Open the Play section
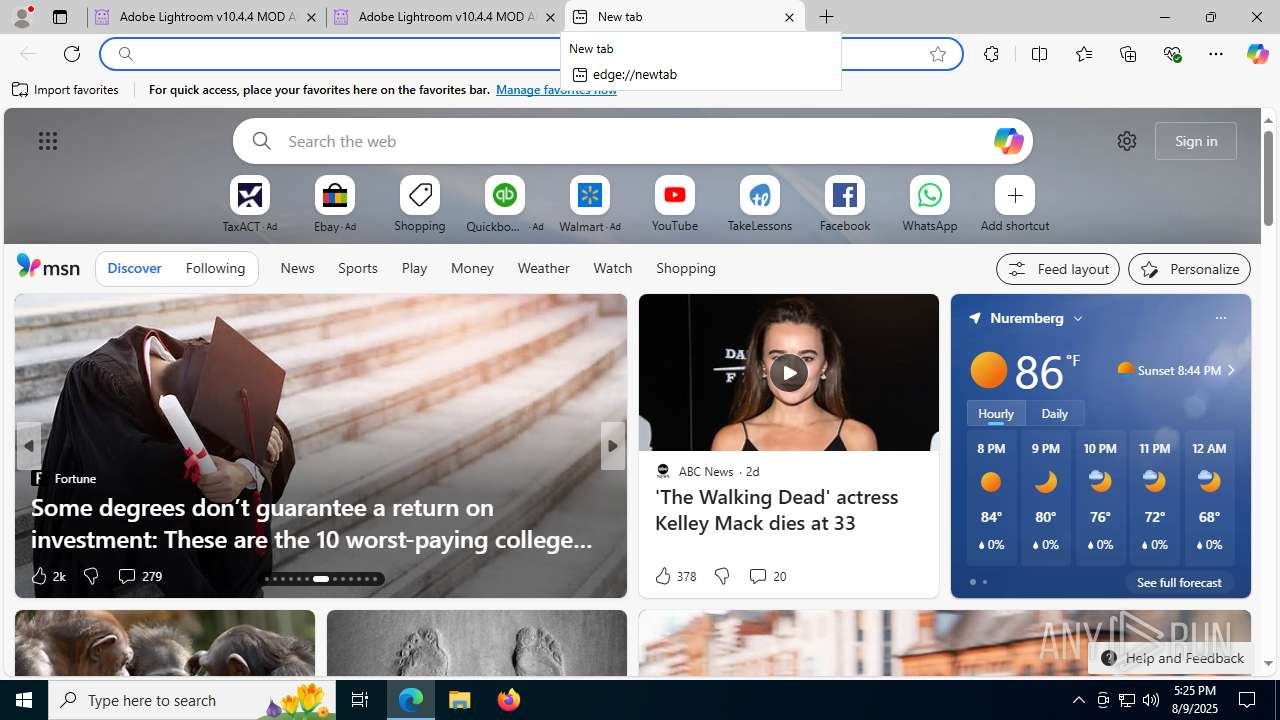The image size is (1280, 720). 414,268
